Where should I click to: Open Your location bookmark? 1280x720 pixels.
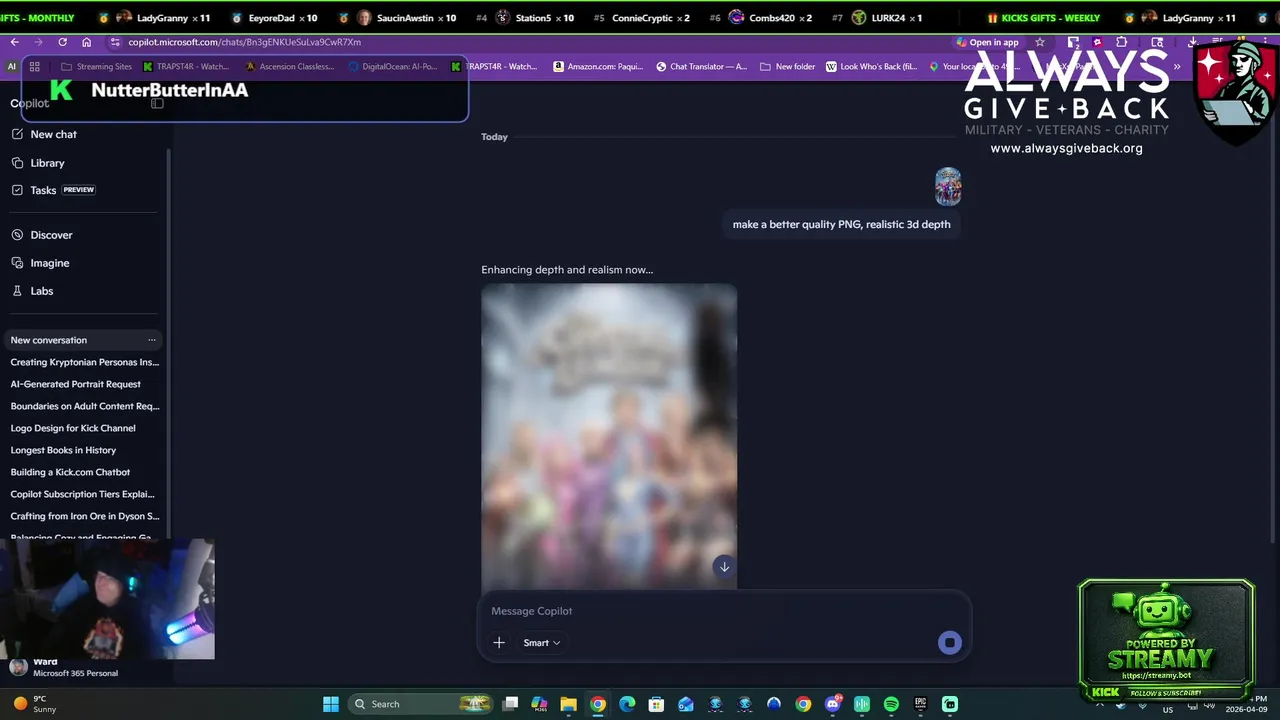click(975, 67)
